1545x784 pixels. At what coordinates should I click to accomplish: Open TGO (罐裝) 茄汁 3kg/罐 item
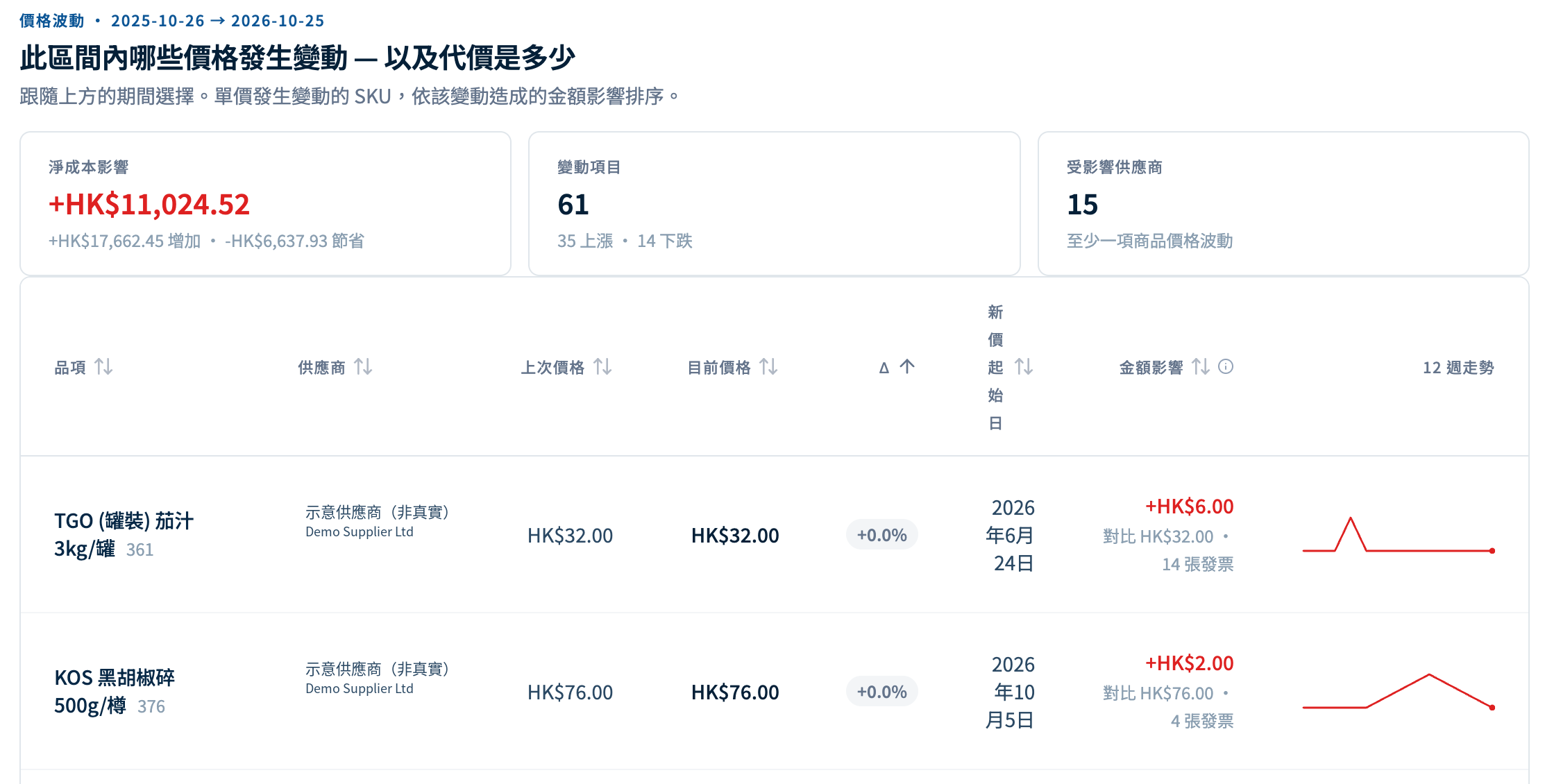[124, 535]
